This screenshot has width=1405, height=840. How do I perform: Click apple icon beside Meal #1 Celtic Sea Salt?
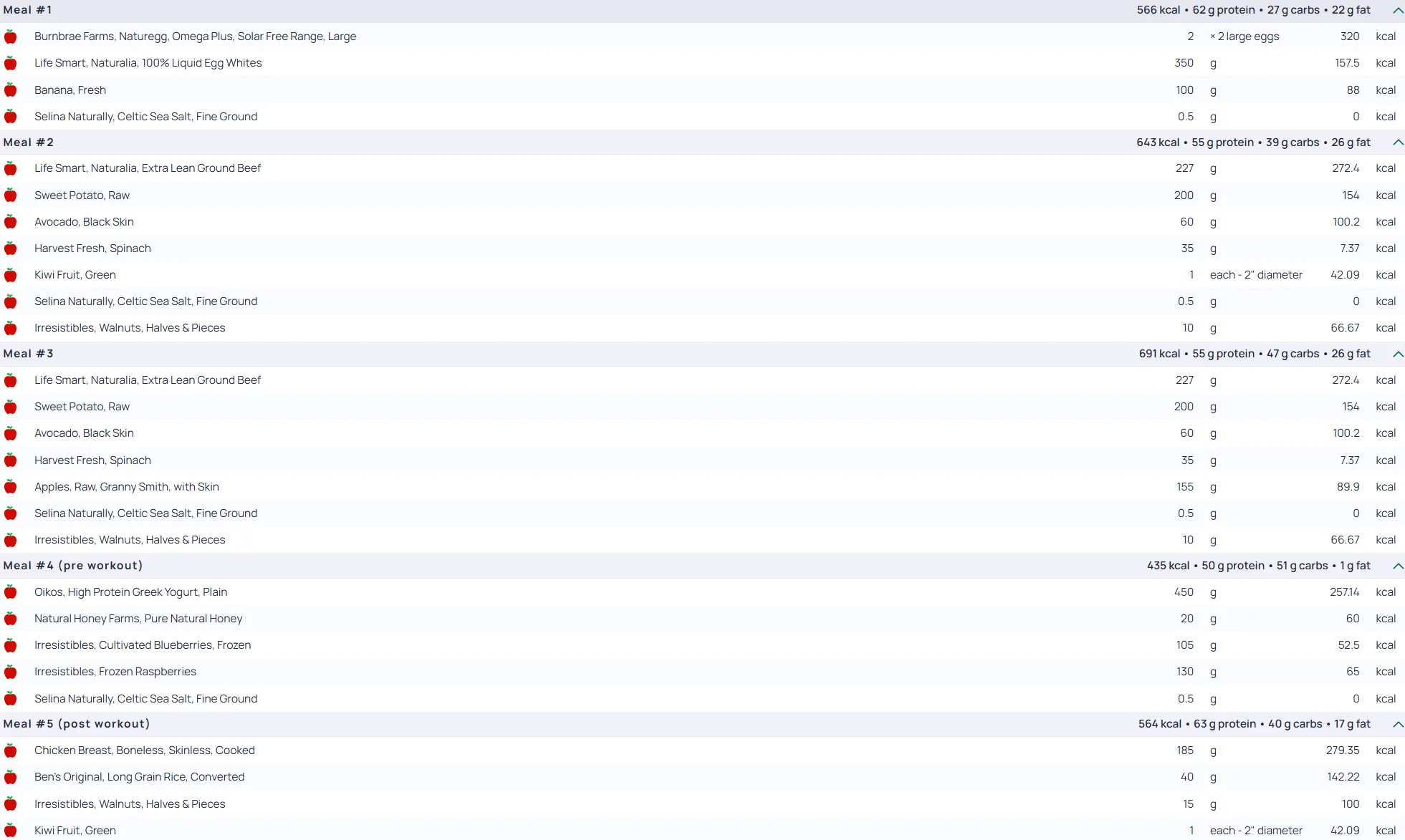pyautogui.click(x=11, y=117)
